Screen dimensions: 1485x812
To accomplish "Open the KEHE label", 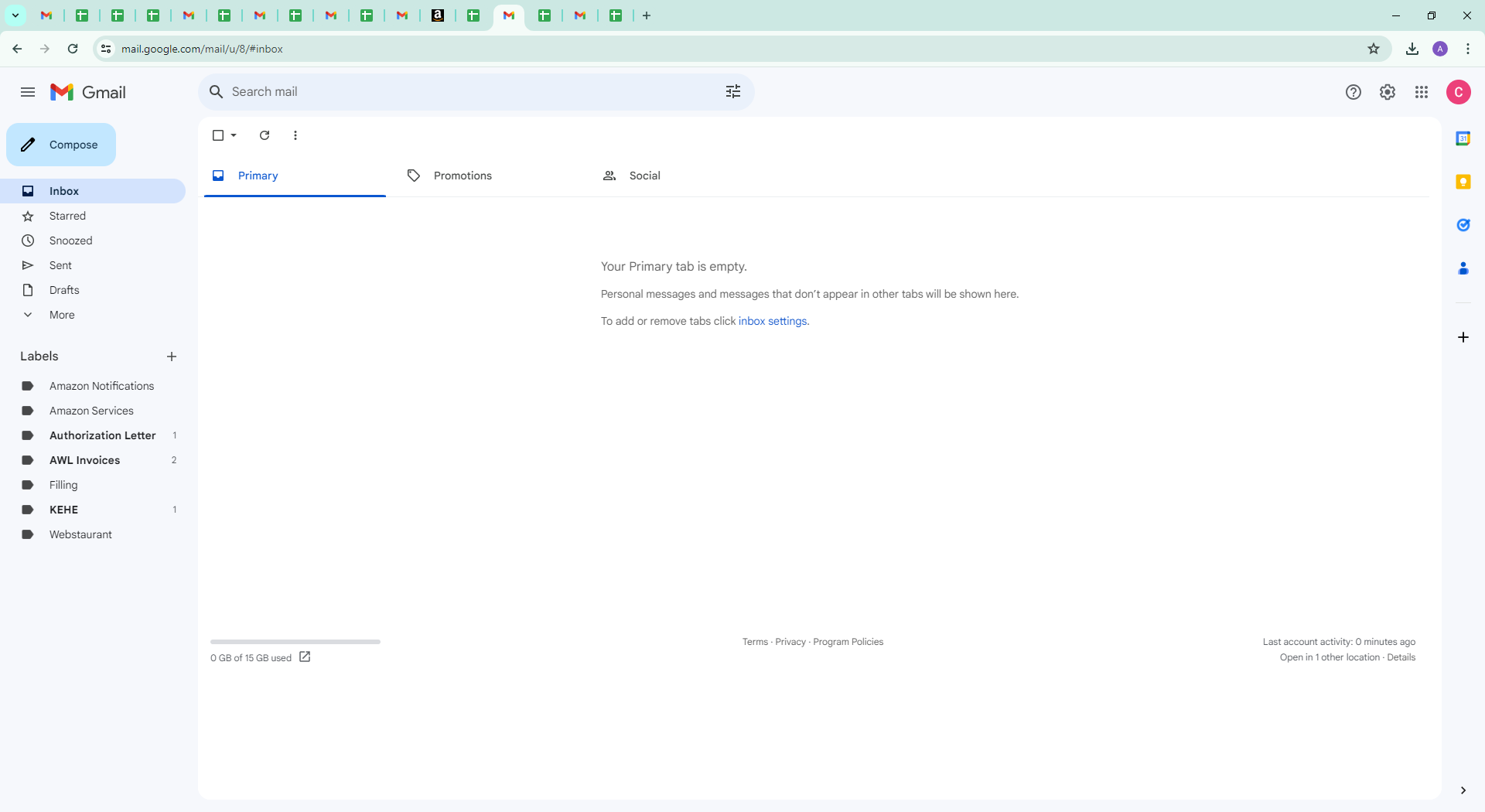I will point(93,510).
